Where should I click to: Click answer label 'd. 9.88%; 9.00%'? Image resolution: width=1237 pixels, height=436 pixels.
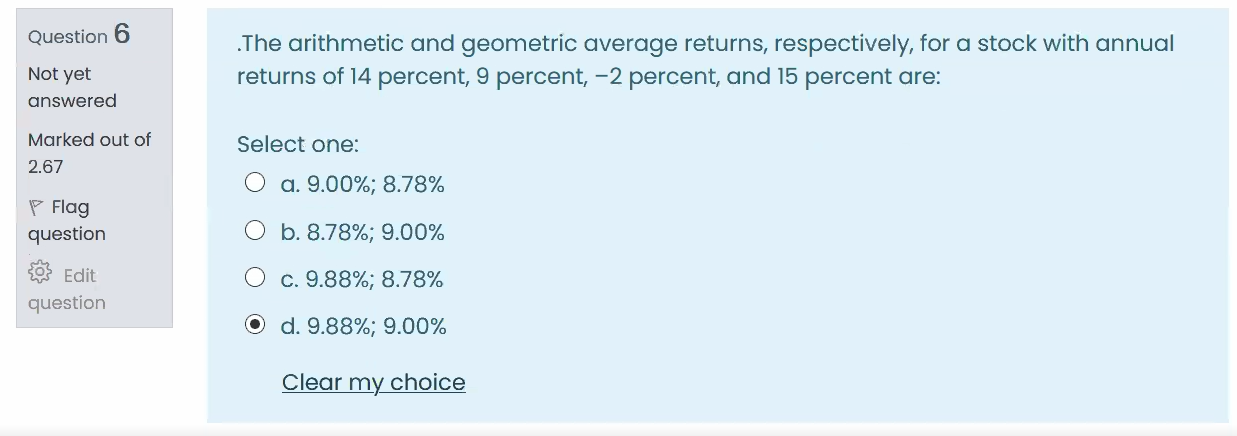364,326
